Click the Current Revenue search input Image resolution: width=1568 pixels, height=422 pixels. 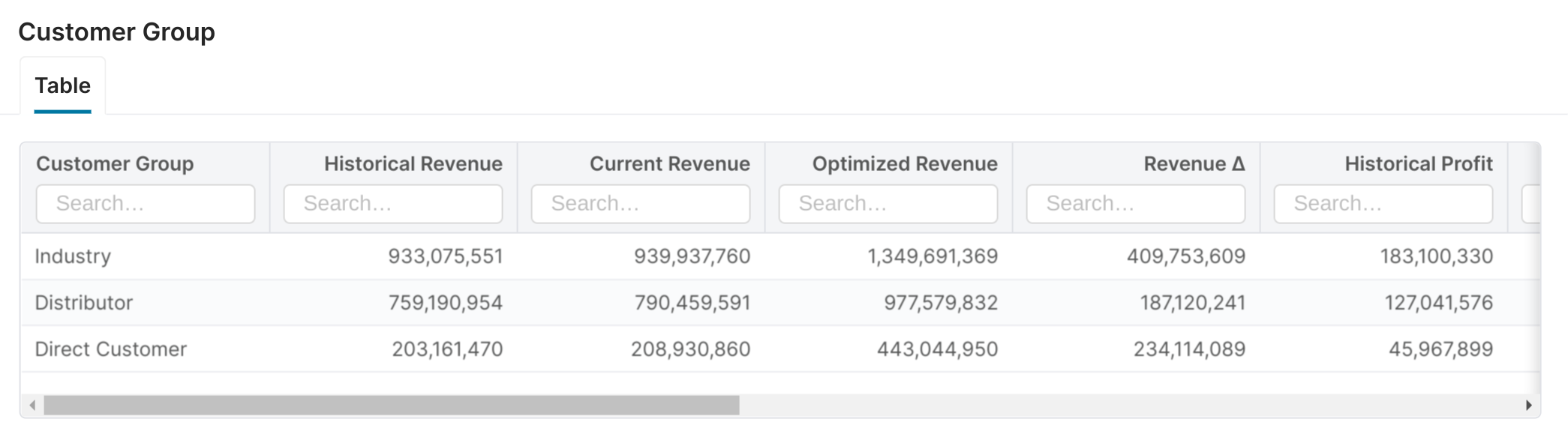pyautogui.click(x=641, y=204)
